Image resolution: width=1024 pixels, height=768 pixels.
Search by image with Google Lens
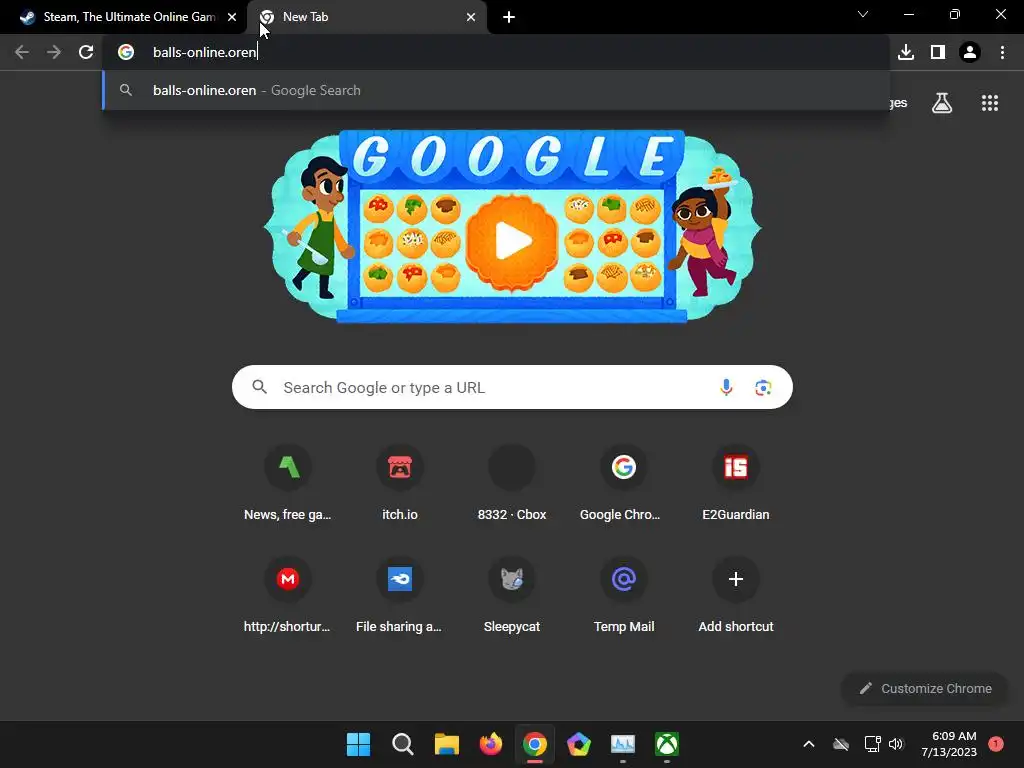763,387
